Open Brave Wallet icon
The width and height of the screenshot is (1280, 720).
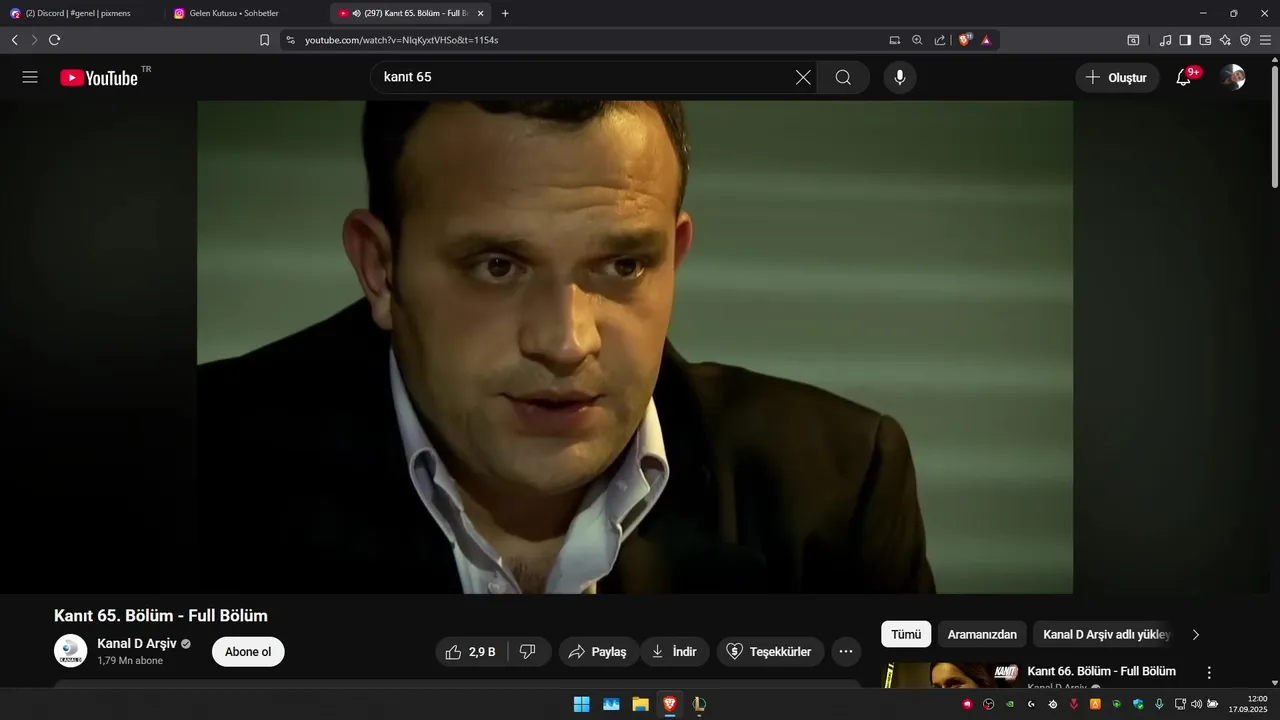pos(1205,40)
